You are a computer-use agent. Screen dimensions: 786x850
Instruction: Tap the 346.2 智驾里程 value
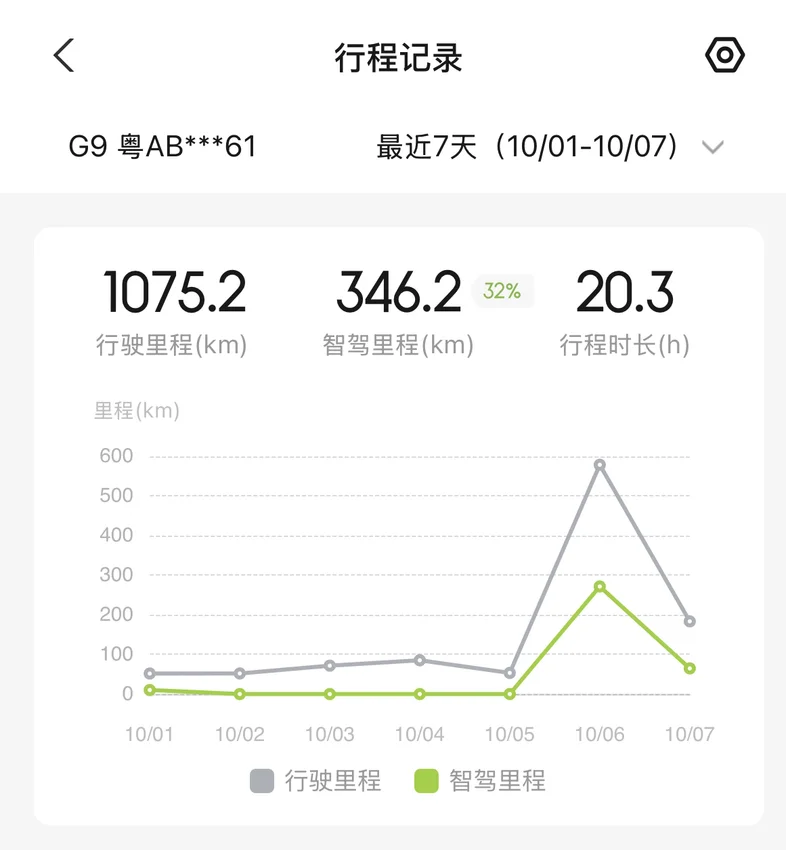pos(398,293)
